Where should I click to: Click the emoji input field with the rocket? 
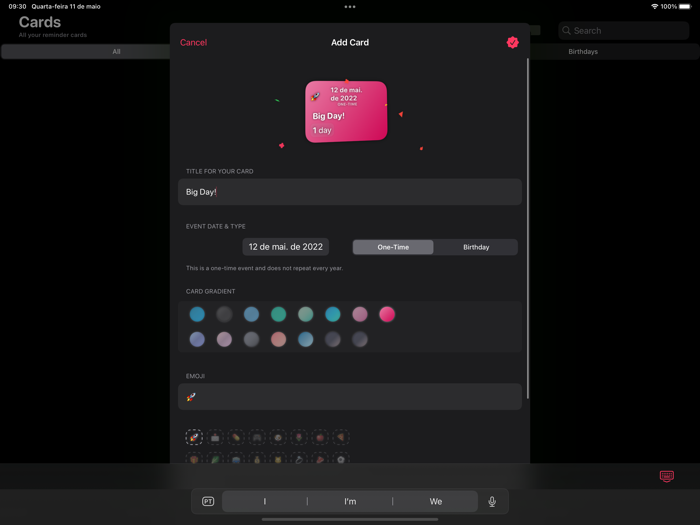350,397
